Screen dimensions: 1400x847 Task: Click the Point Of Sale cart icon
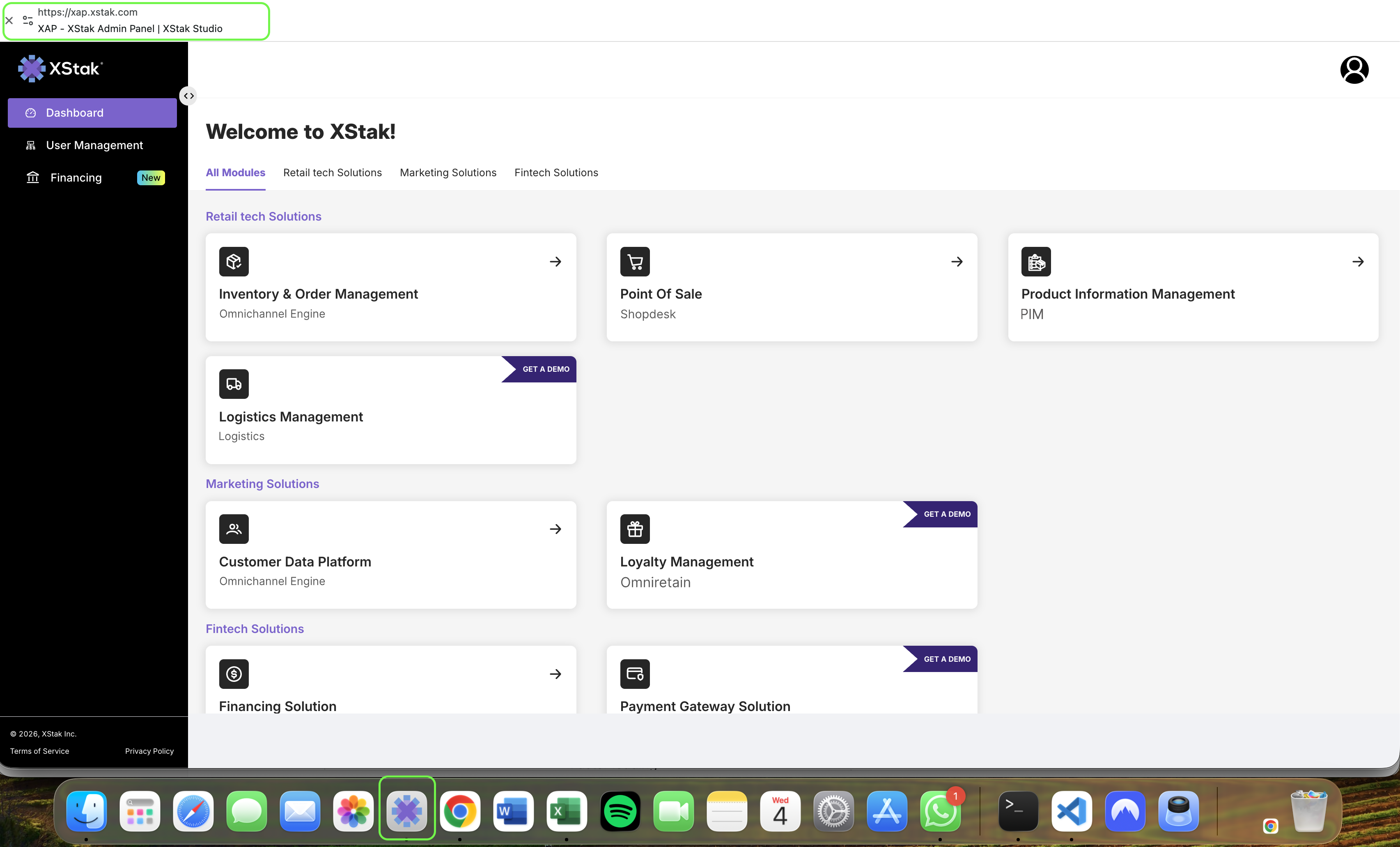635,262
